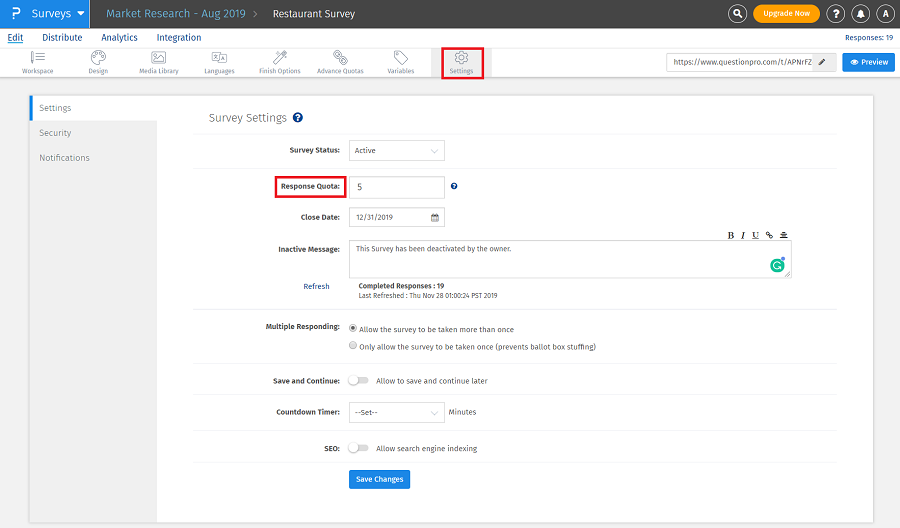Expand the Surveys product dropdown
This screenshot has height=528, width=900.
click(58, 14)
